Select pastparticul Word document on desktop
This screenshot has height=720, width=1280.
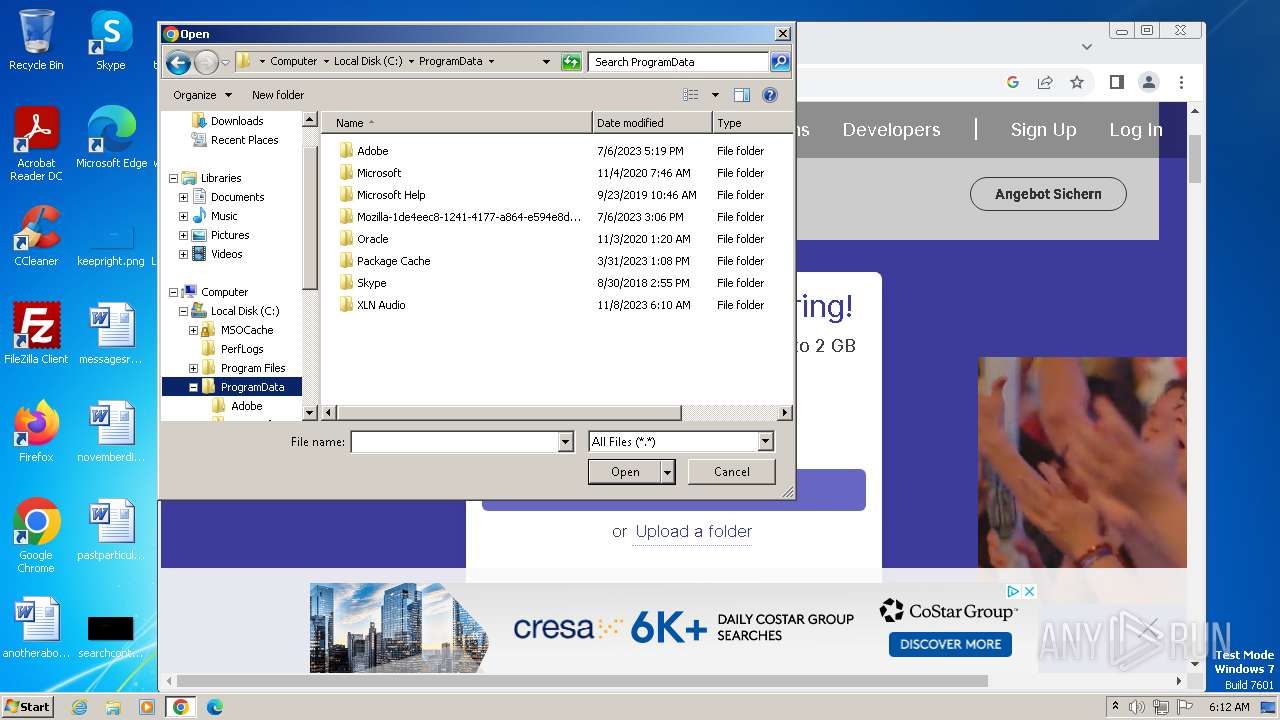click(111, 530)
